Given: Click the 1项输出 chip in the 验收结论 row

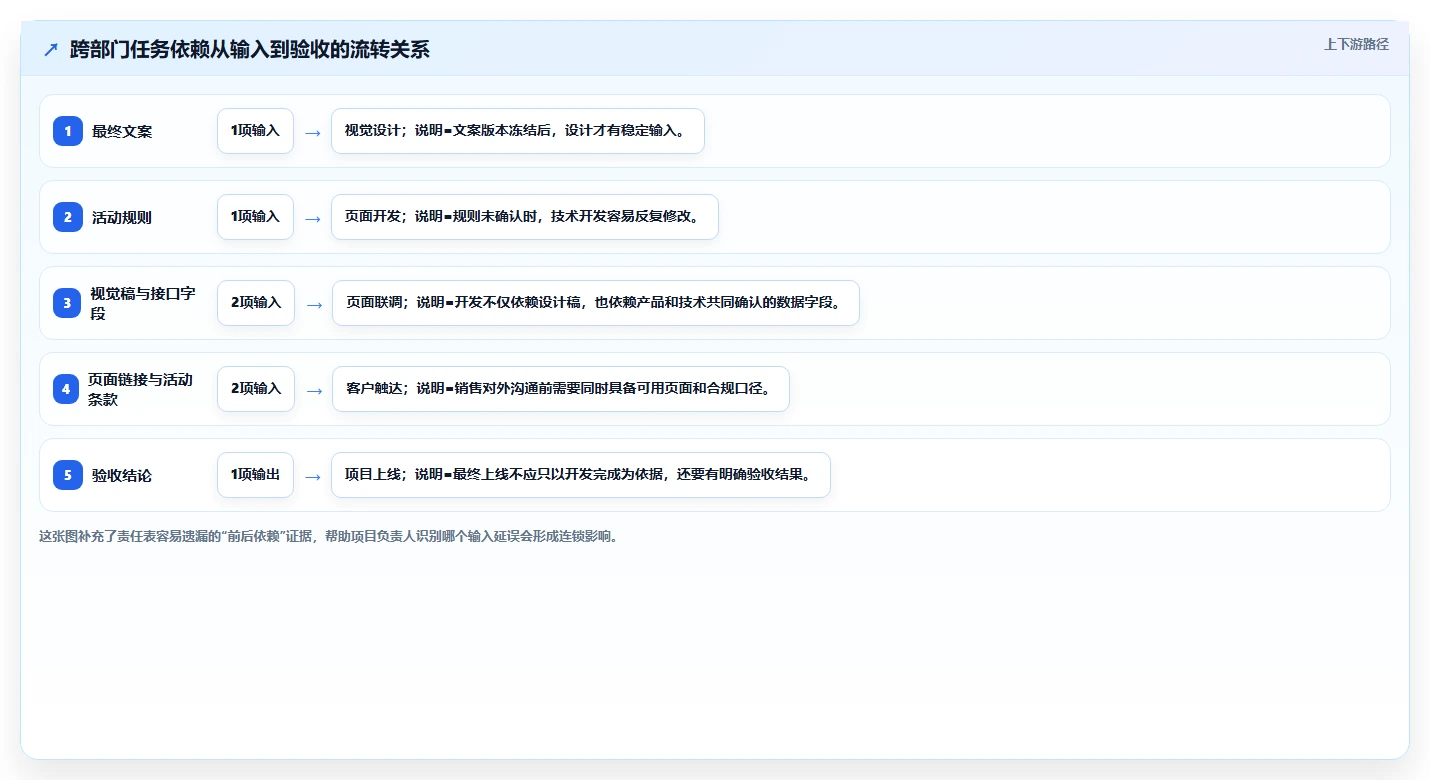Looking at the screenshot, I should pos(255,475).
